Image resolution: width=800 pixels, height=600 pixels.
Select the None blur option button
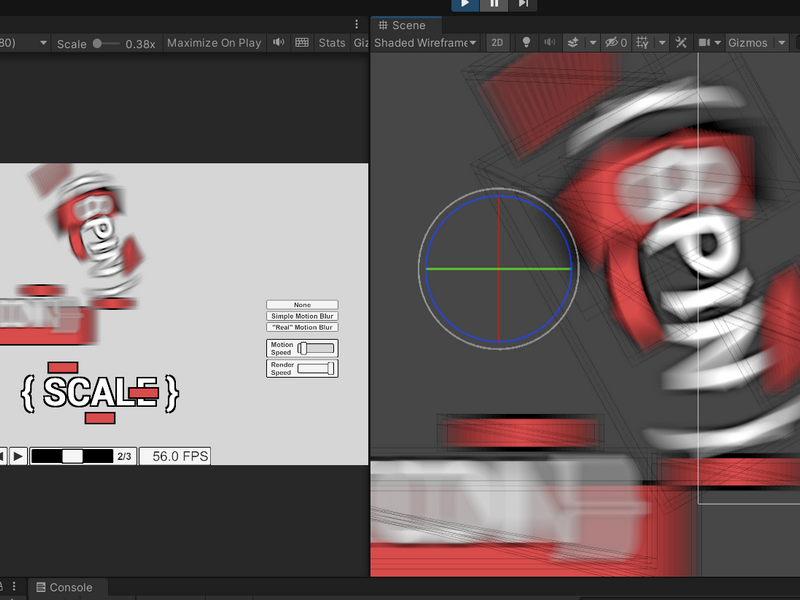(x=302, y=305)
